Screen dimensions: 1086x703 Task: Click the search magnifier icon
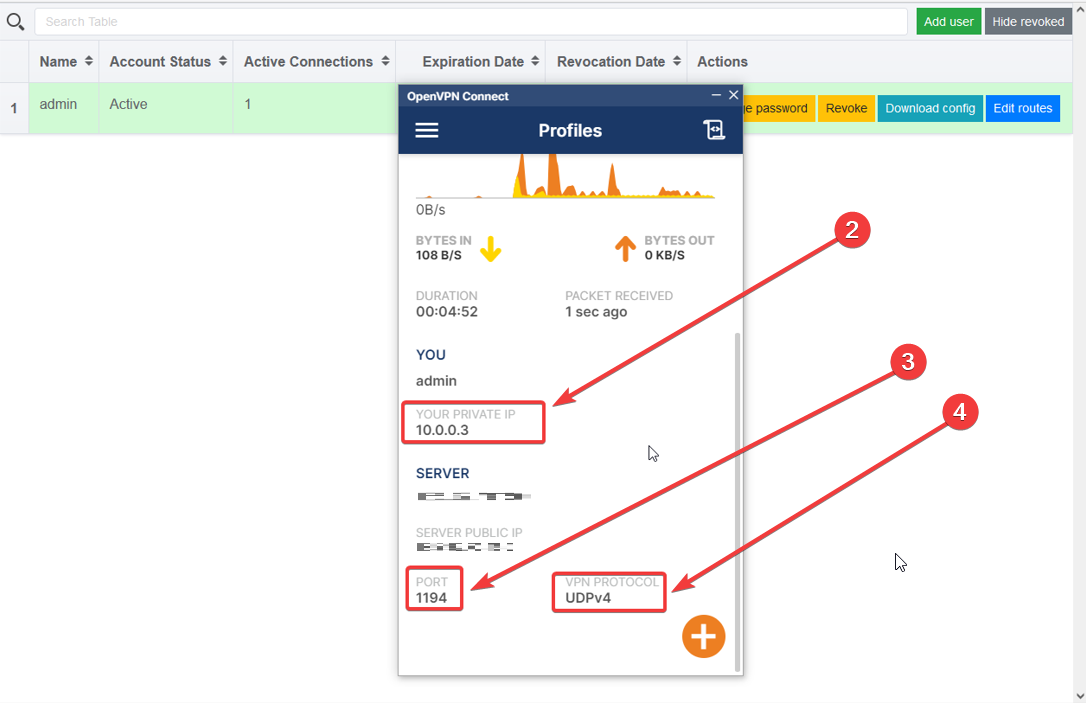(x=15, y=22)
